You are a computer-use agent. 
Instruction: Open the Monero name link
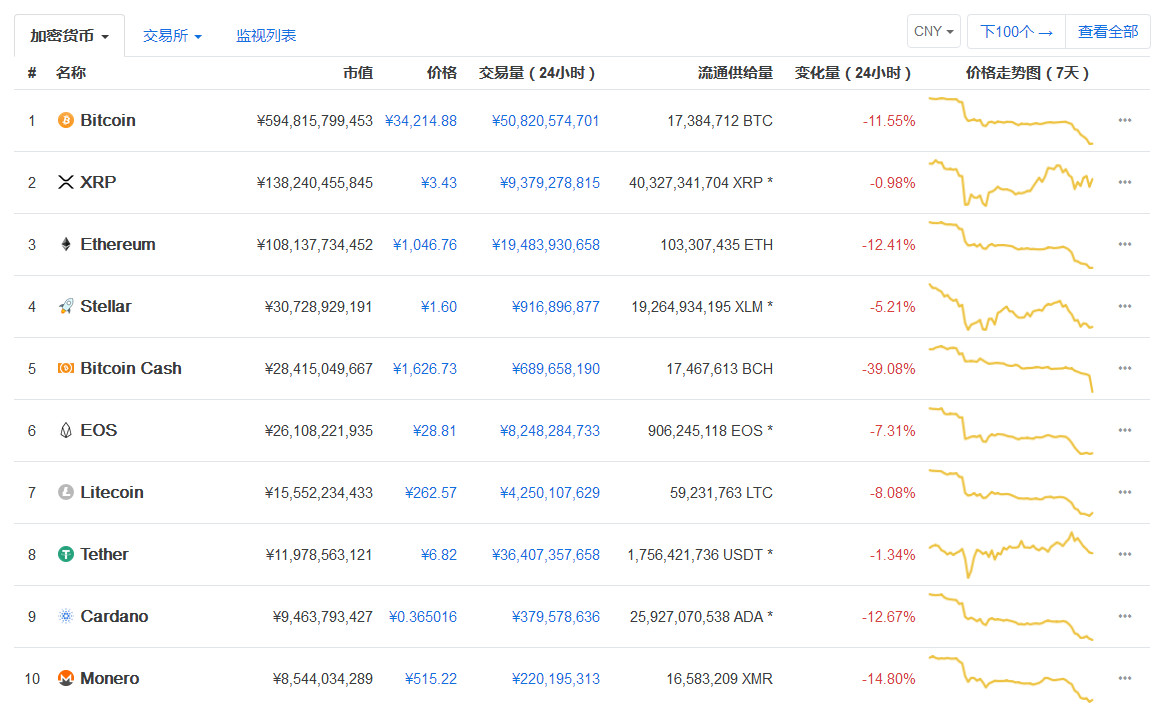click(x=110, y=678)
